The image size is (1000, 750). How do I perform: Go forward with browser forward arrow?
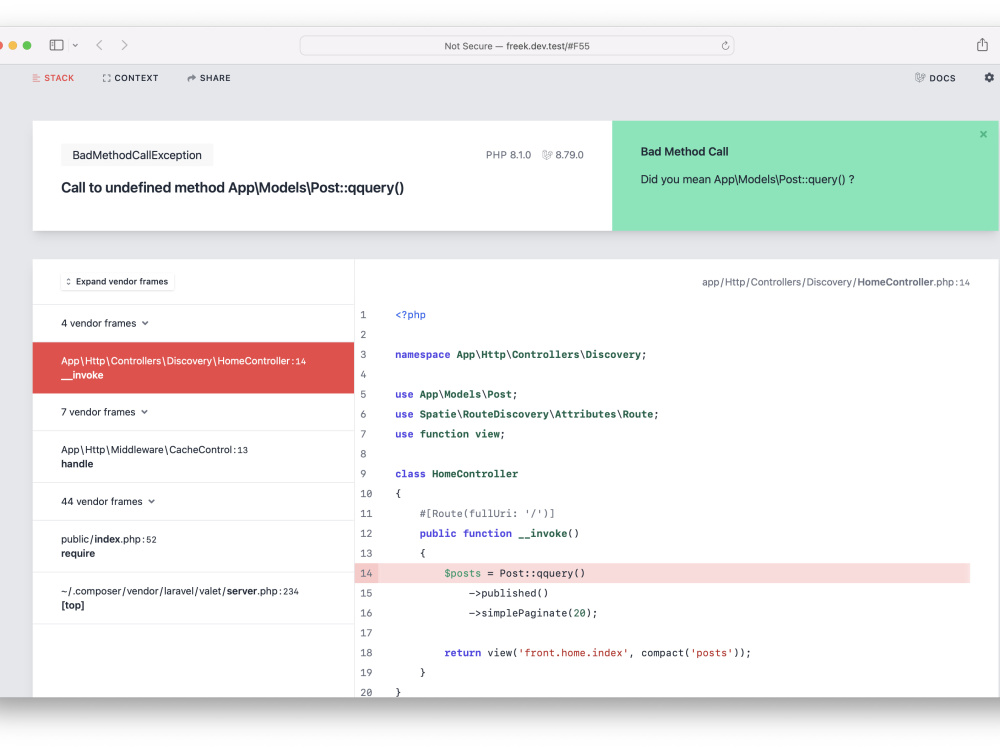point(124,45)
